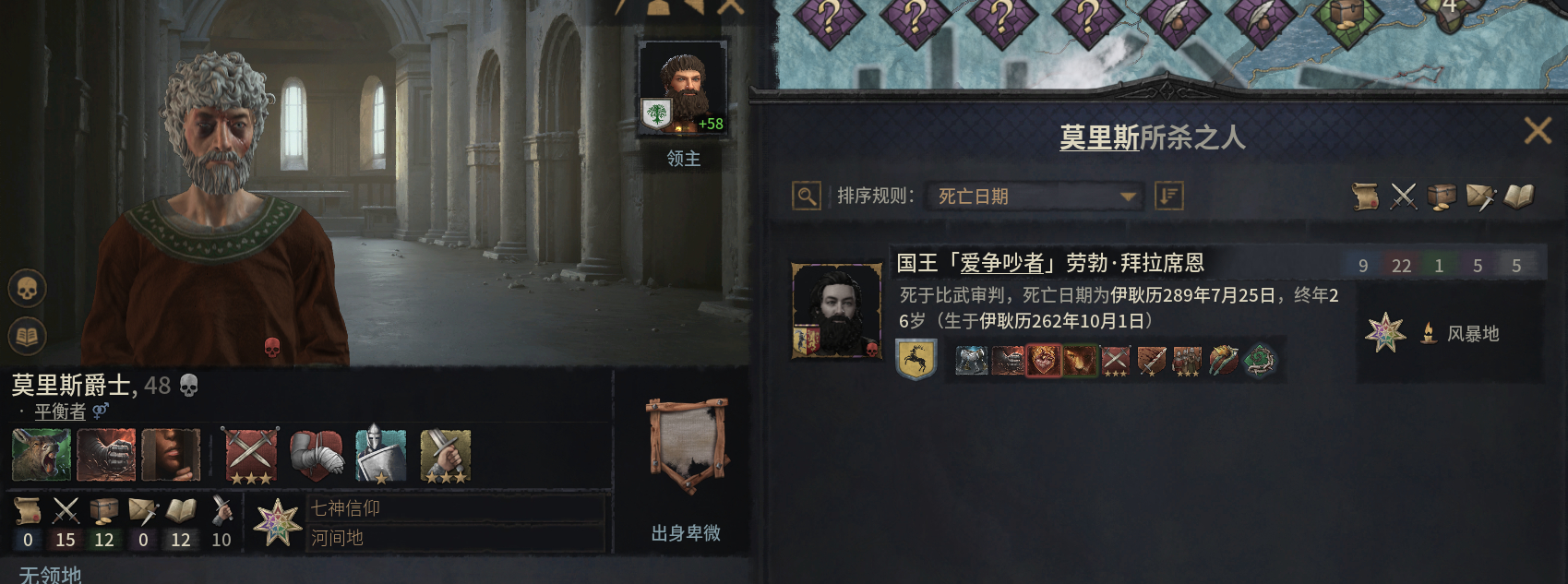Expand the sort dropdown arrow
The width and height of the screenshot is (1568, 584).
[x=1128, y=197]
